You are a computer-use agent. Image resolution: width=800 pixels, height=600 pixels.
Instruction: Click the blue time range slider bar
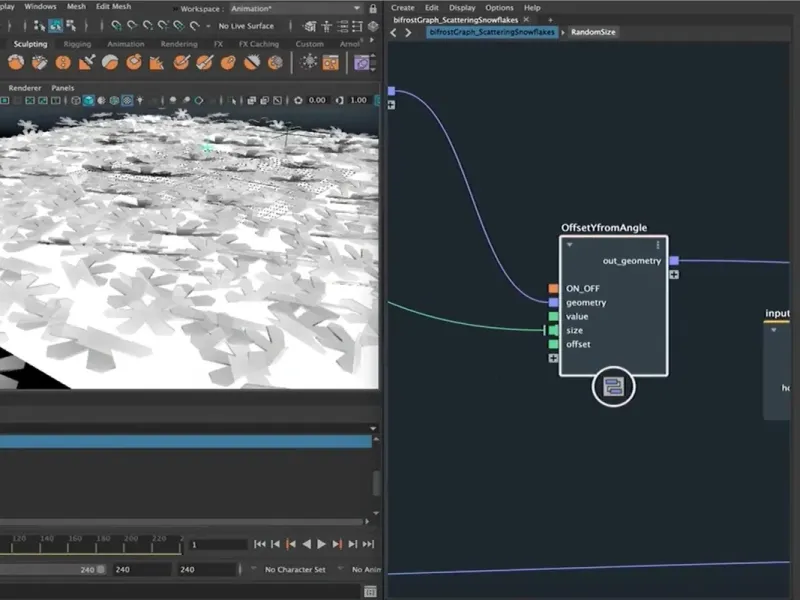(185, 441)
